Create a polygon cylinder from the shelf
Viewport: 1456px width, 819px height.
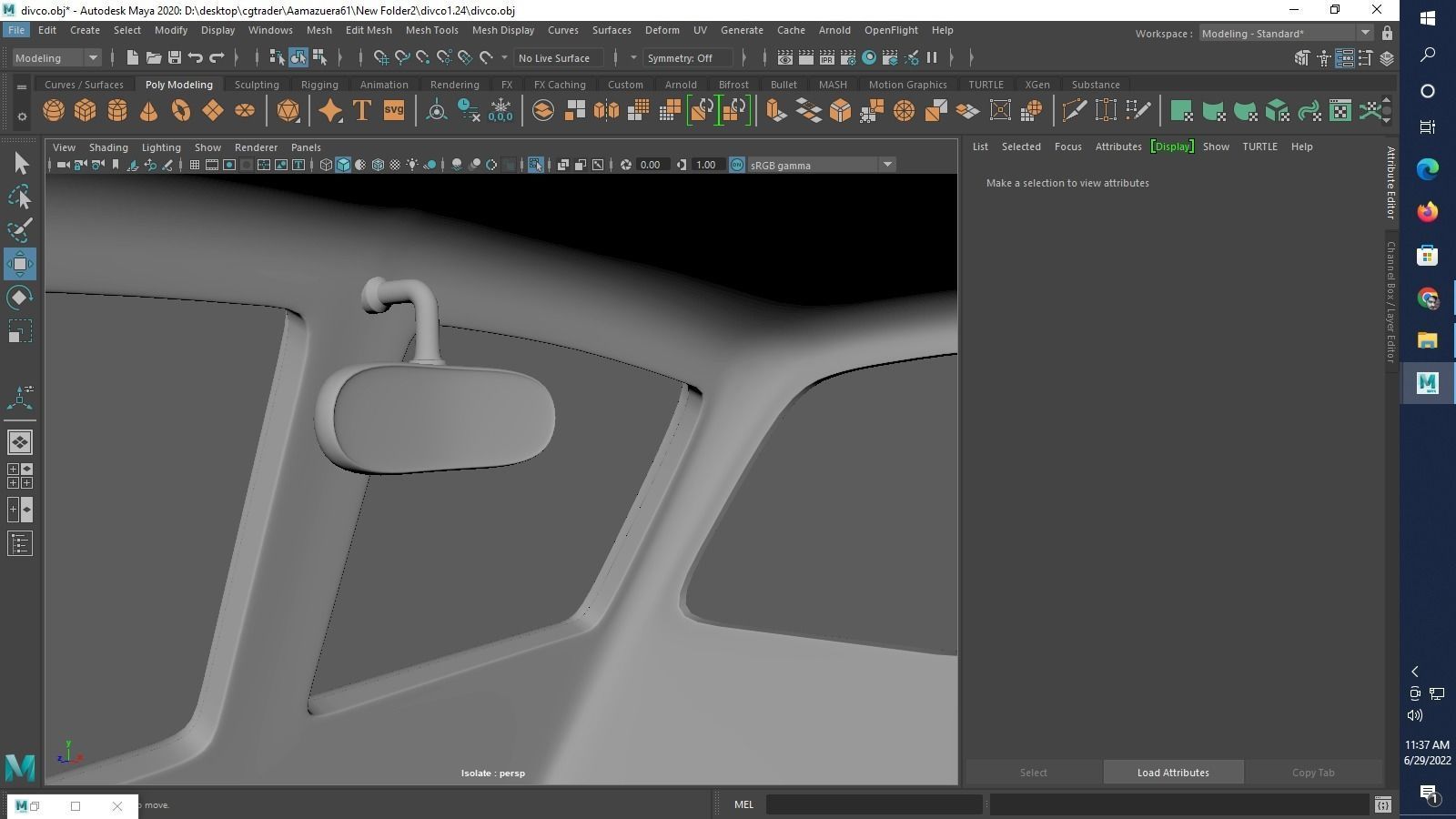coord(117,111)
